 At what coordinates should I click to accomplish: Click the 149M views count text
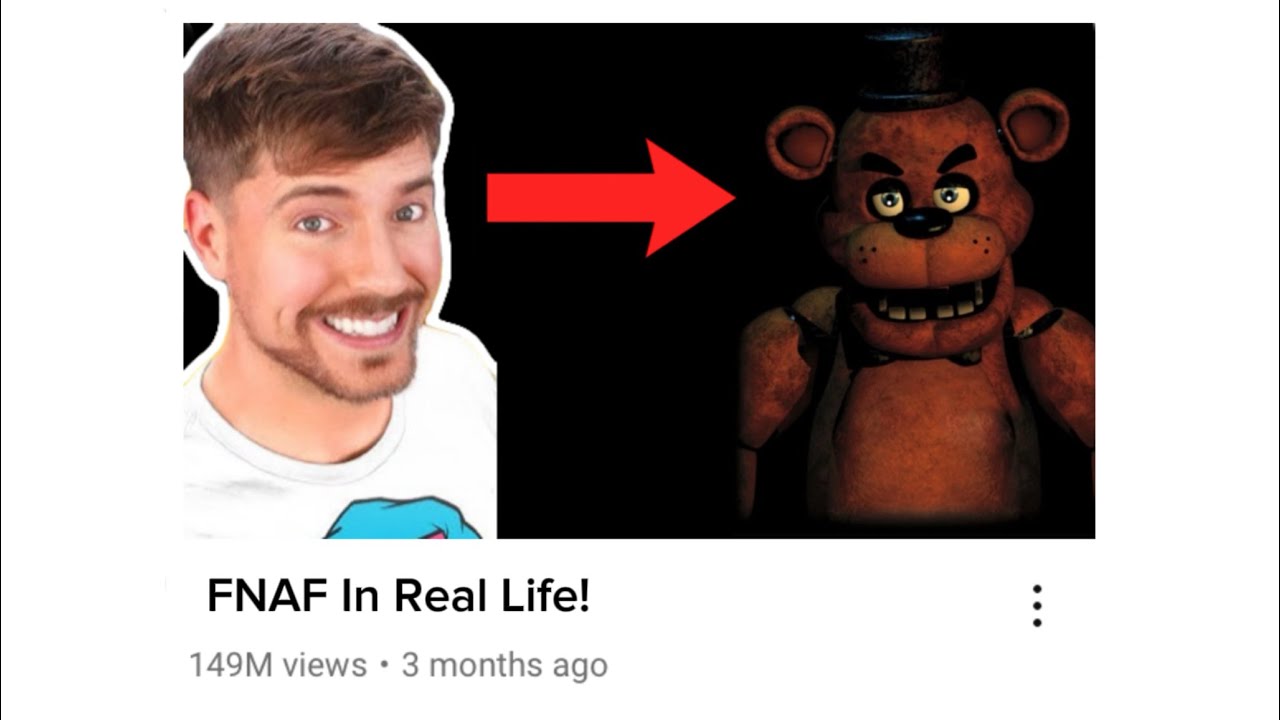tap(278, 665)
